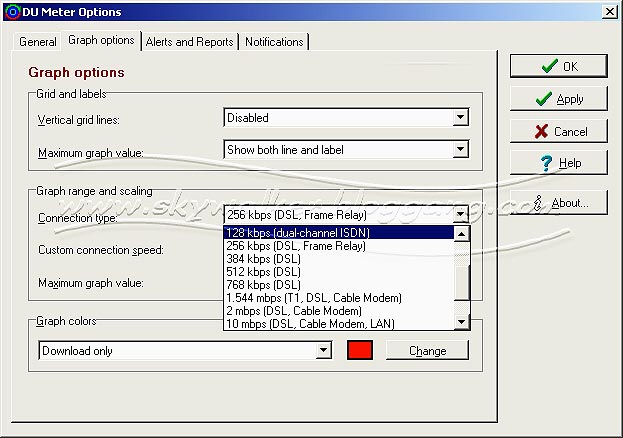Click the list scrollbar up arrow
Image resolution: width=623 pixels, height=438 pixels.
point(462,234)
